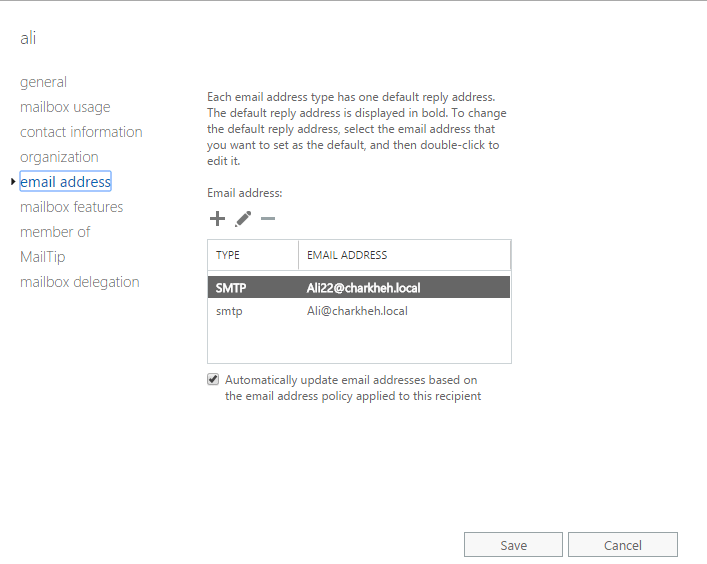
Task: Open the mailbox delegation tab
Action: [79, 282]
